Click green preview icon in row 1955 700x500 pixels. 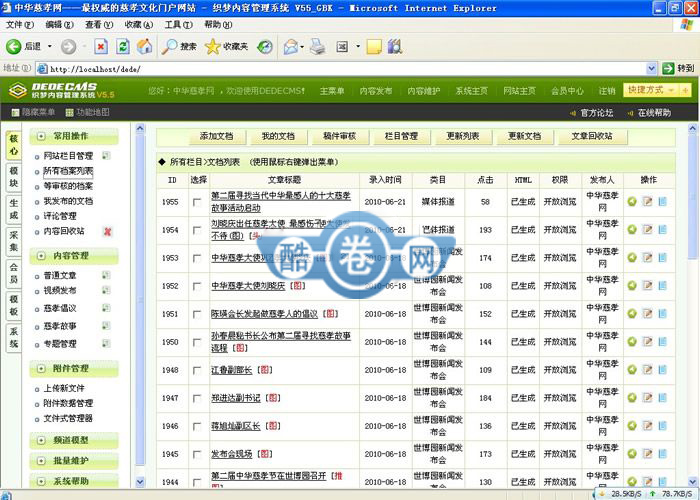pyautogui.click(x=632, y=202)
